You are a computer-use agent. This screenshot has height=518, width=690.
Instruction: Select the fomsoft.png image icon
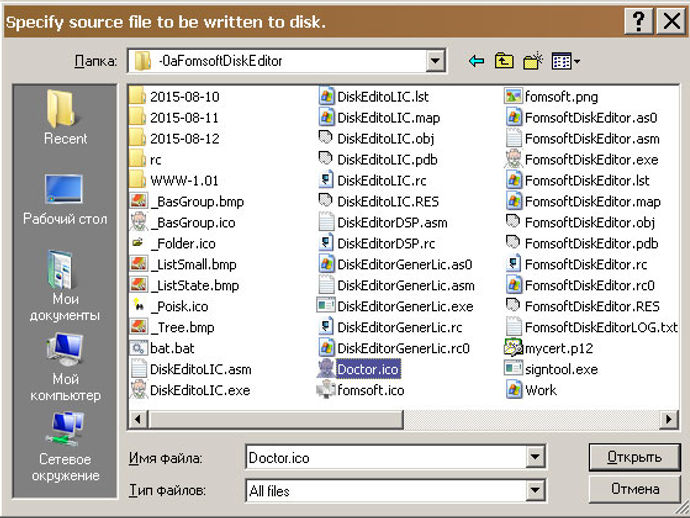pos(513,96)
